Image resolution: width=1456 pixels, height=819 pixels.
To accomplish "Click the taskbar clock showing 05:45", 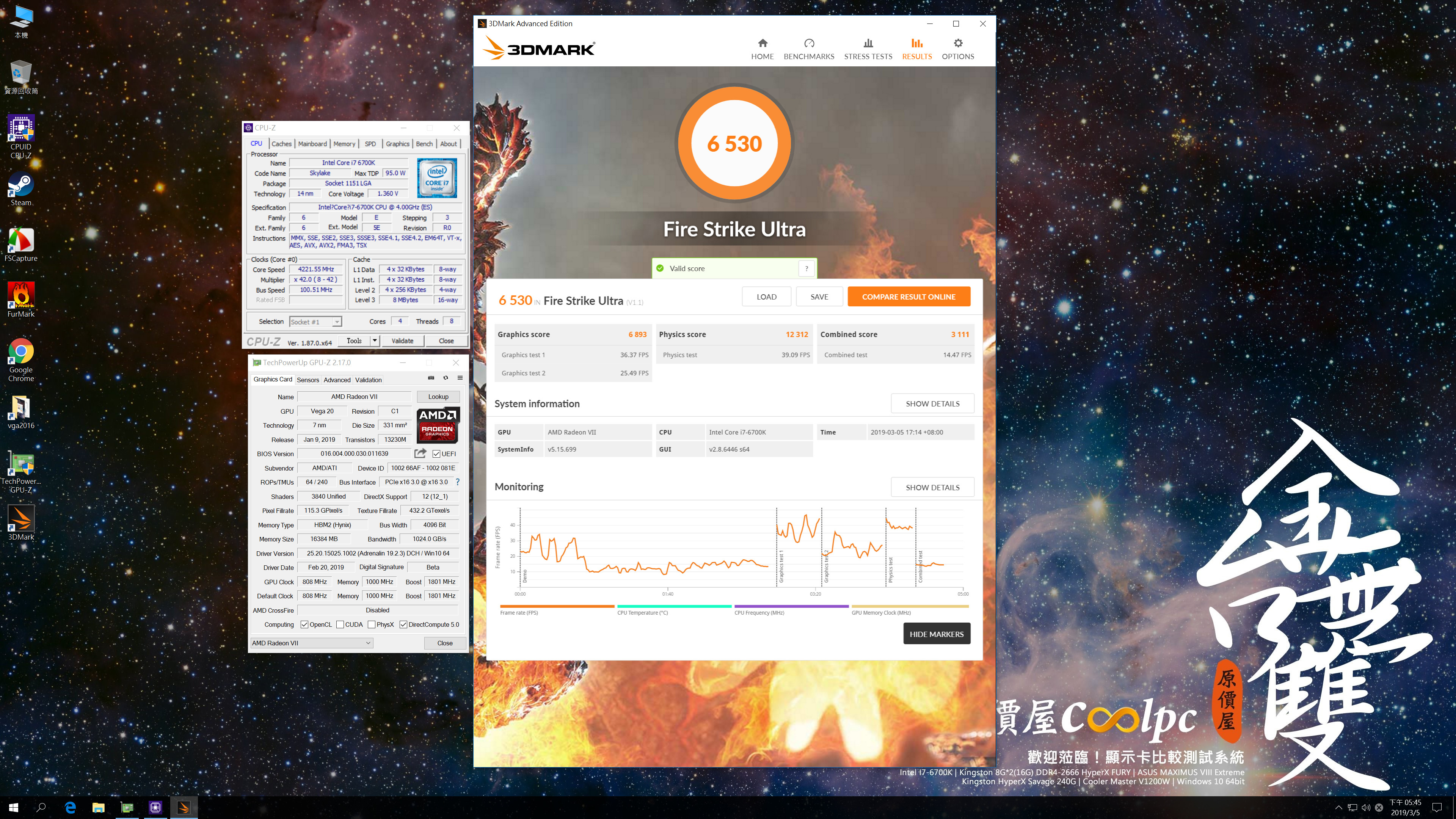I will (1405, 808).
